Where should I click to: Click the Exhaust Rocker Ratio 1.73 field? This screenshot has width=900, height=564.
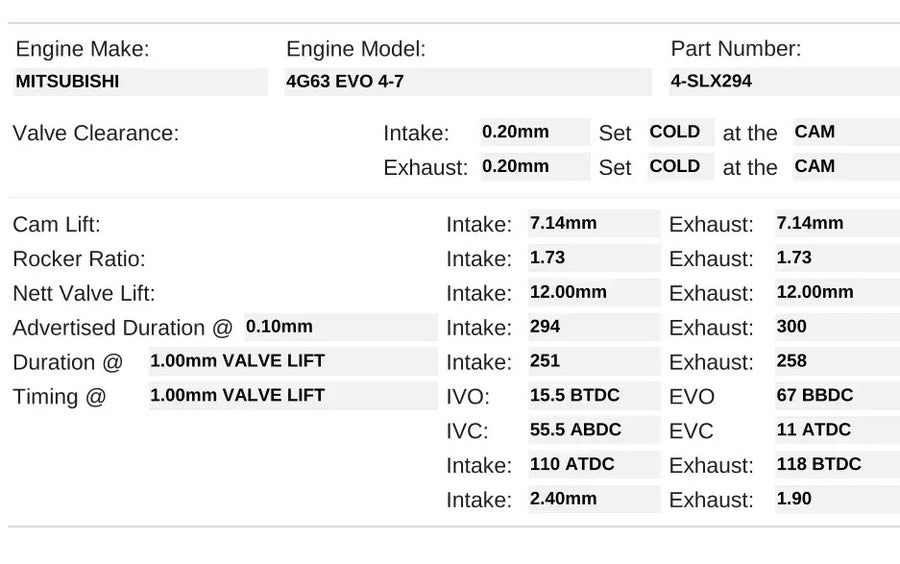click(x=836, y=258)
